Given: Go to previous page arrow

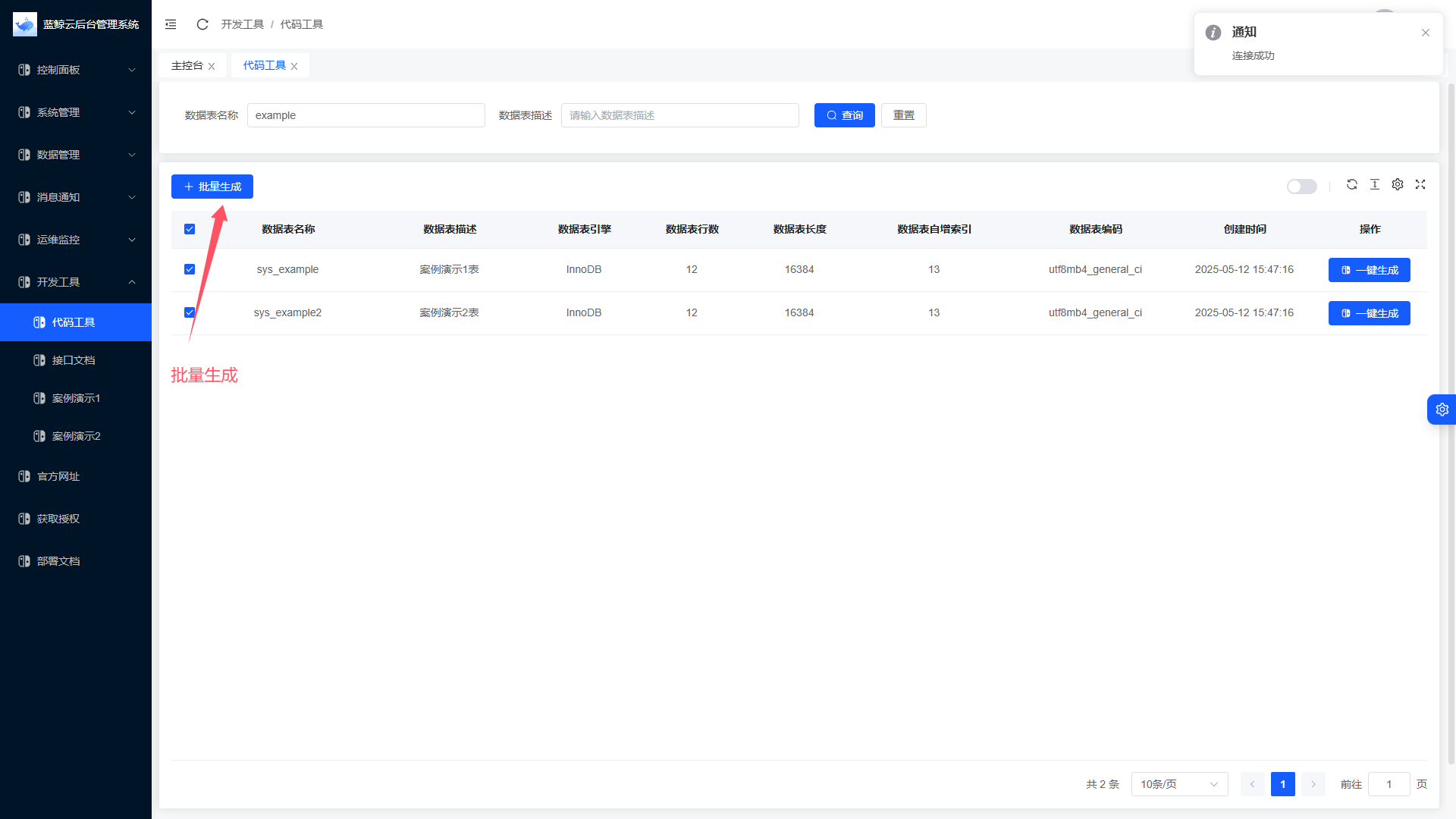Looking at the screenshot, I should (x=1253, y=784).
